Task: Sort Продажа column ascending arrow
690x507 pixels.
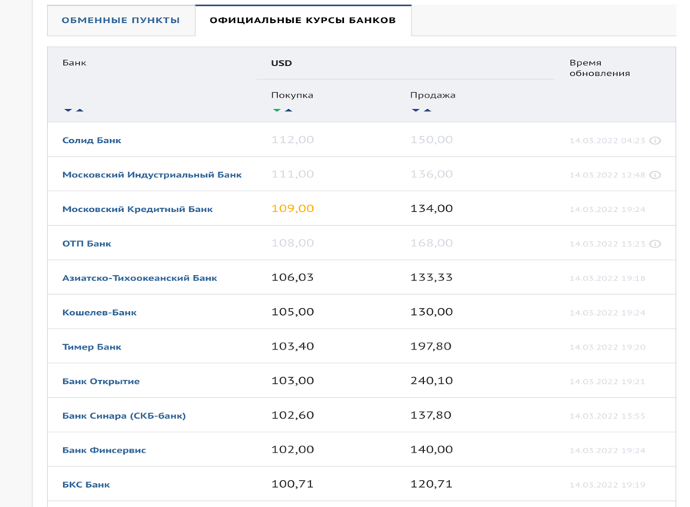Action: (428, 111)
